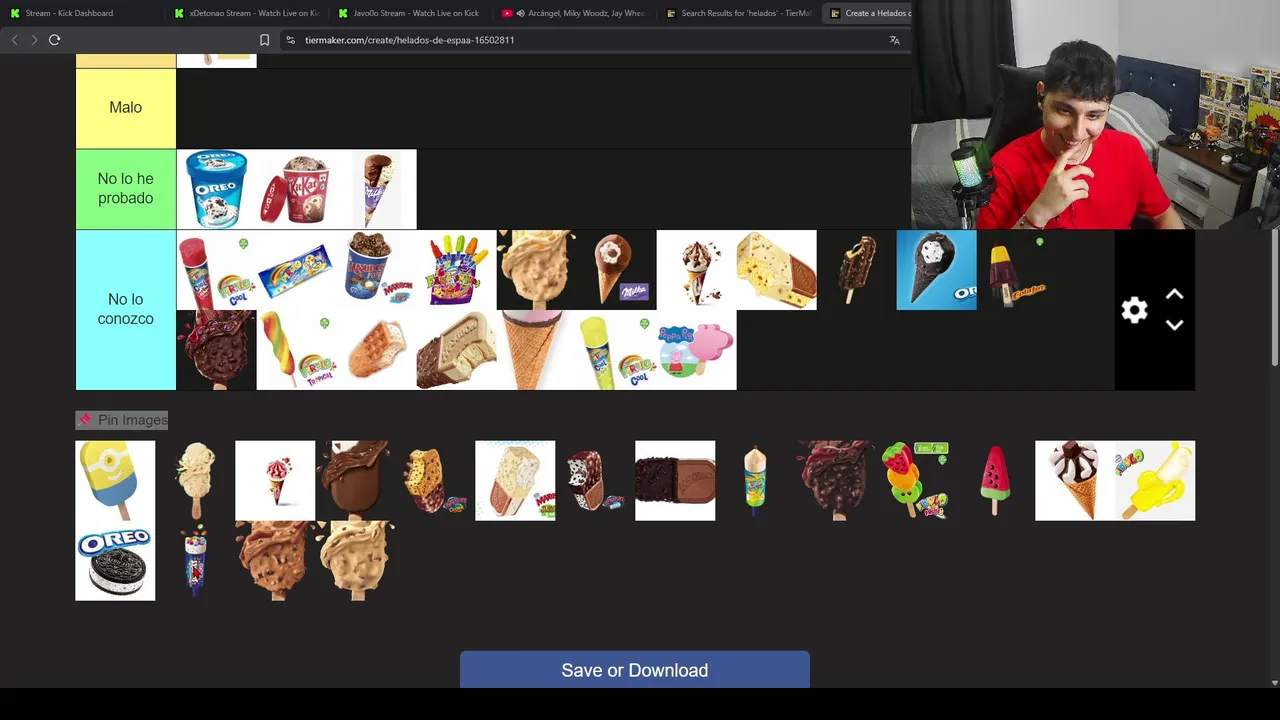The width and height of the screenshot is (1280, 720).
Task: Switch to the Stream - Kick Dashboard tab
Action: pyautogui.click(x=82, y=13)
